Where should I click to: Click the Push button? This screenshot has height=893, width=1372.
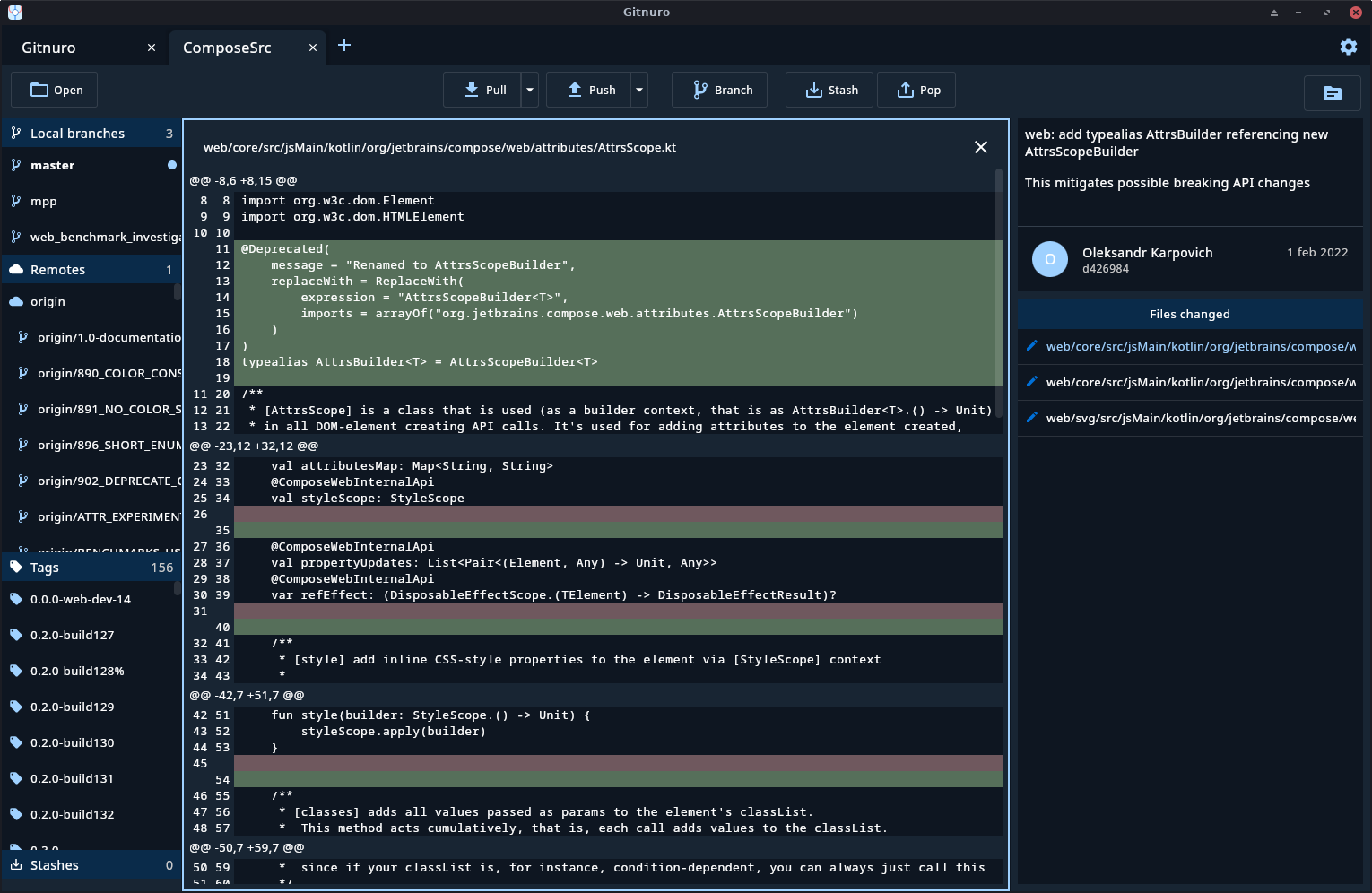[588, 90]
